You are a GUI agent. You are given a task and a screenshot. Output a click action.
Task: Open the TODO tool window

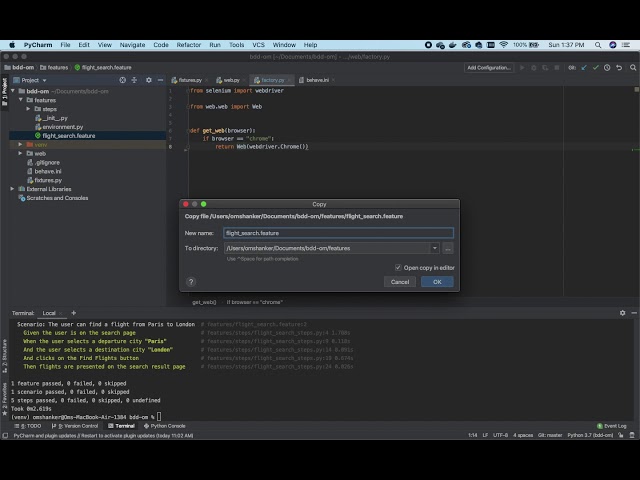coord(28,426)
